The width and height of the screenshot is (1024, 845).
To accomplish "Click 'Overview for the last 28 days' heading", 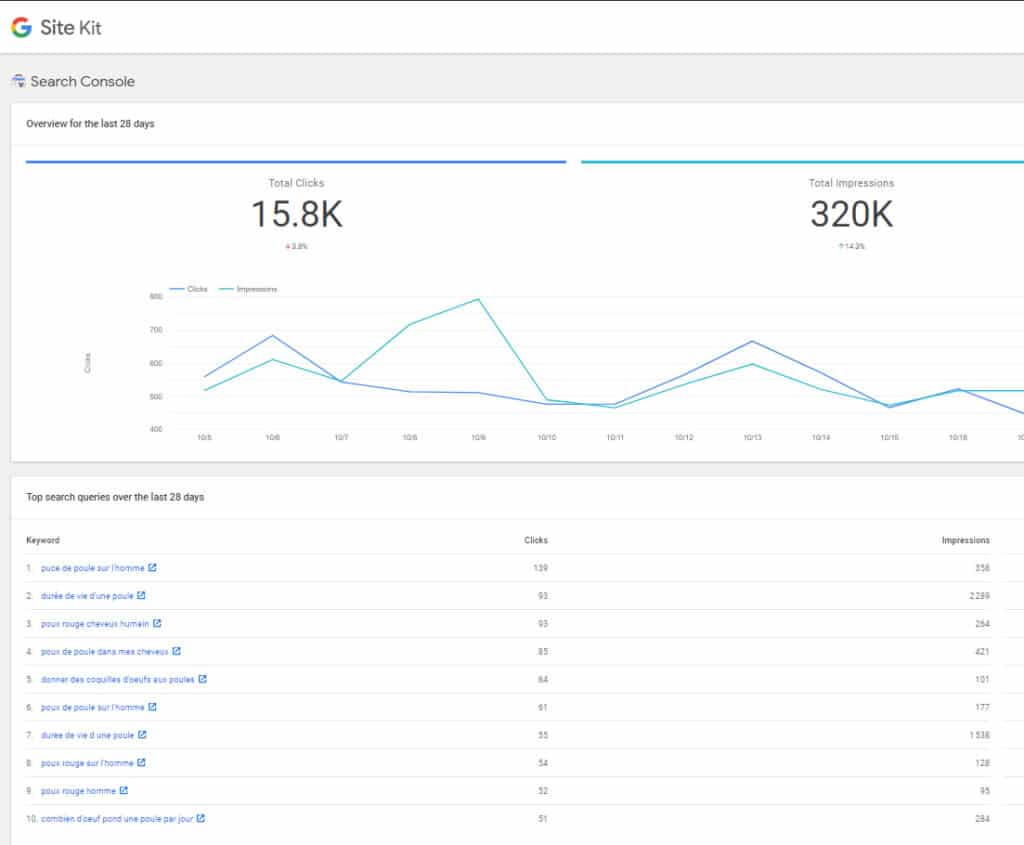I will pos(90,123).
